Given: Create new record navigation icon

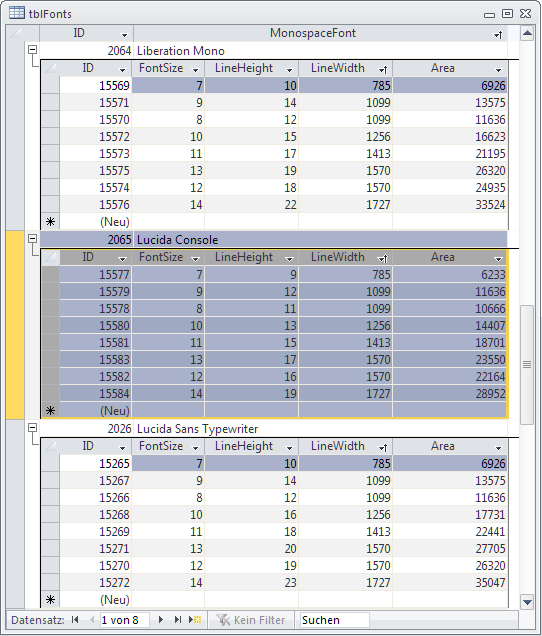Looking at the screenshot, I should 195,619.
